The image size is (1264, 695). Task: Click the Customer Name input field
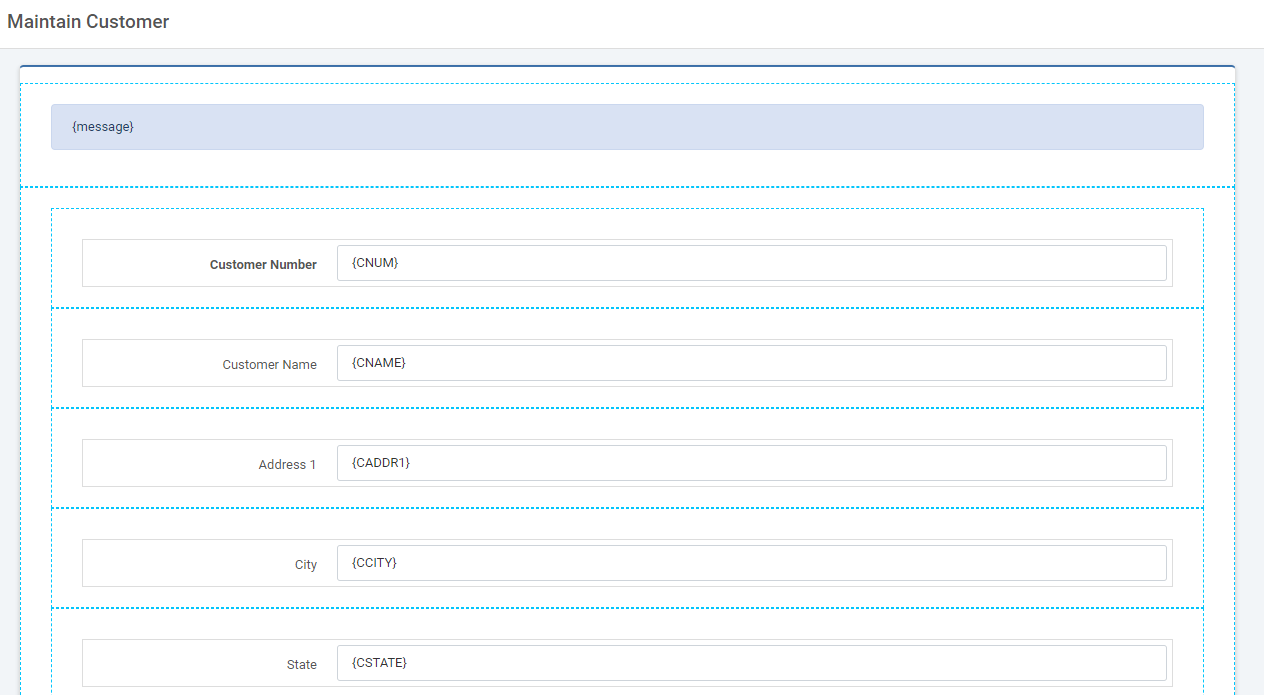point(751,363)
